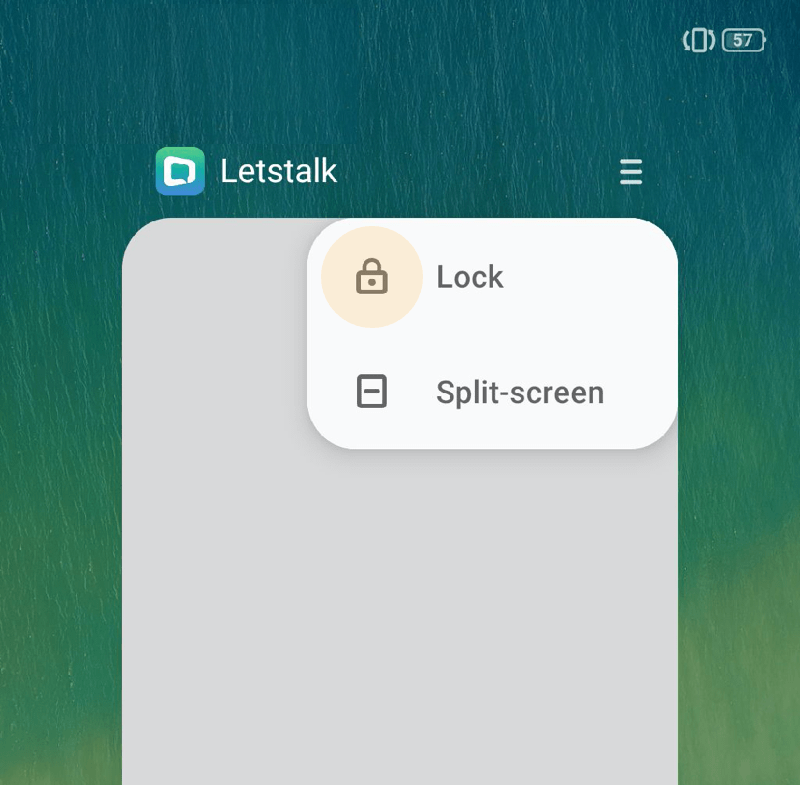The height and width of the screenshot is (785, 800).
Task: Click the "Split-screen" text label
Action: (x=520, y=392)
